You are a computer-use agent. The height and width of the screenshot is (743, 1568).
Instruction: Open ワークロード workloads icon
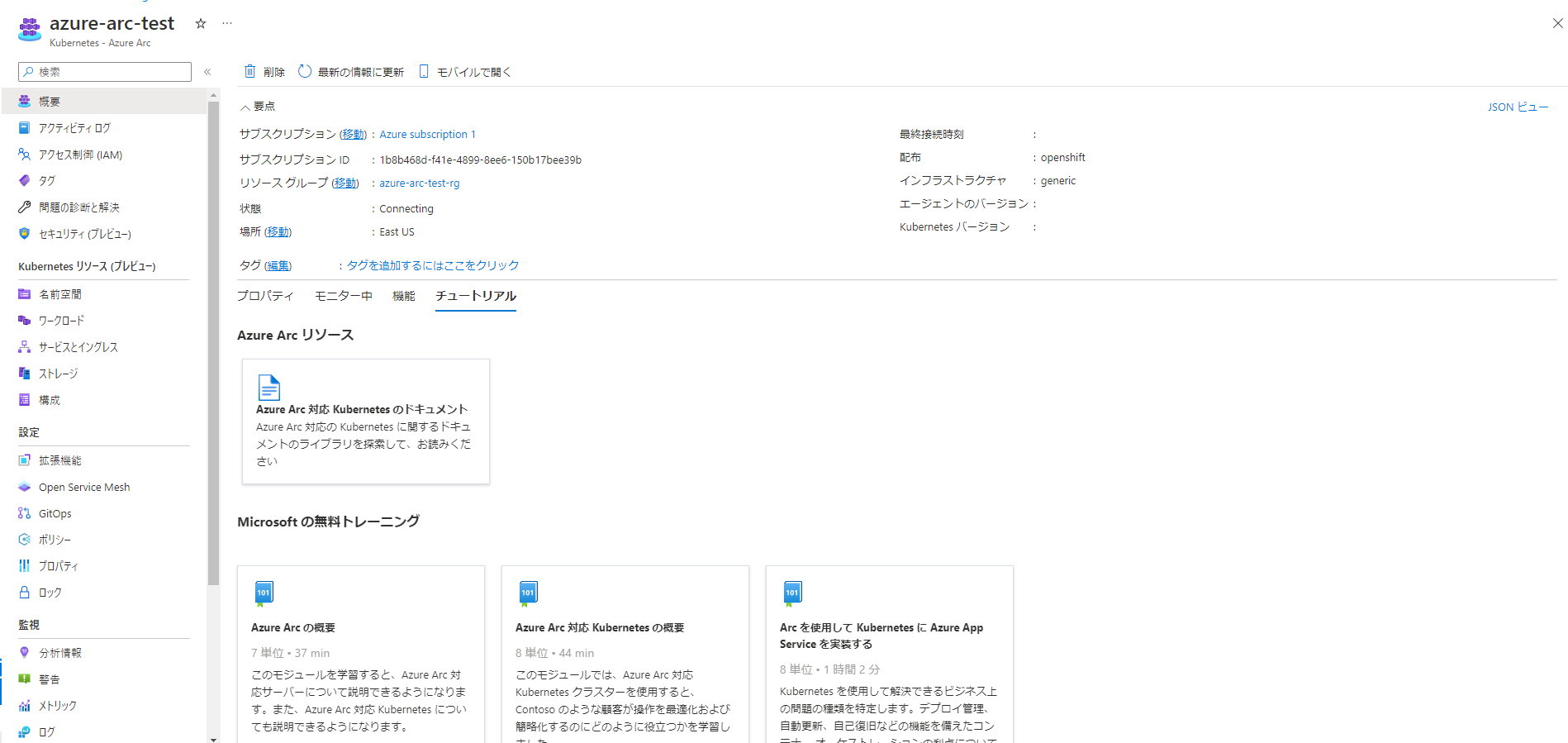pyautogui.click(x=25, y=321)
